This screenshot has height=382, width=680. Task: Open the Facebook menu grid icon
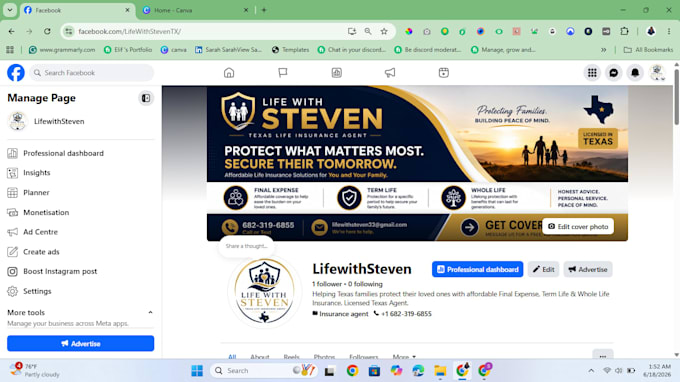coord(592,73)
